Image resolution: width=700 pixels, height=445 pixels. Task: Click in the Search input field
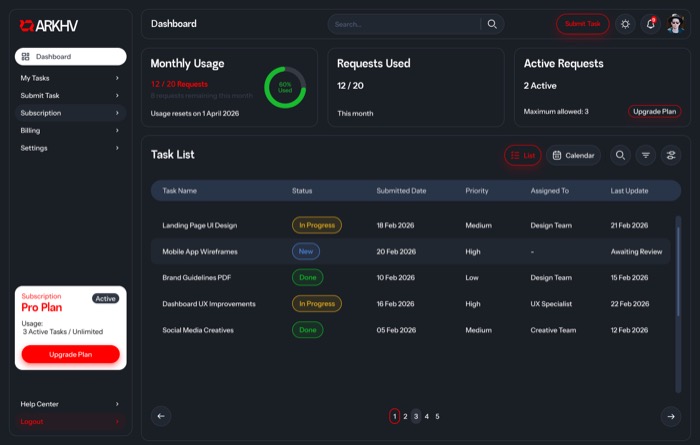click(405, 24)
